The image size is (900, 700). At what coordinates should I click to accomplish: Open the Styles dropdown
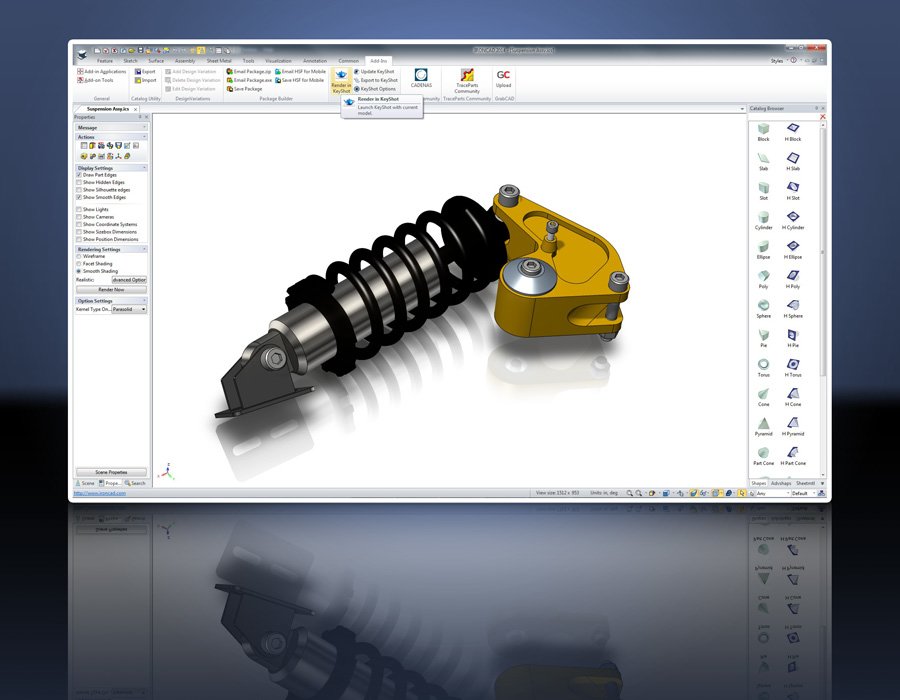pyautogui.click(x=777, y=61)
